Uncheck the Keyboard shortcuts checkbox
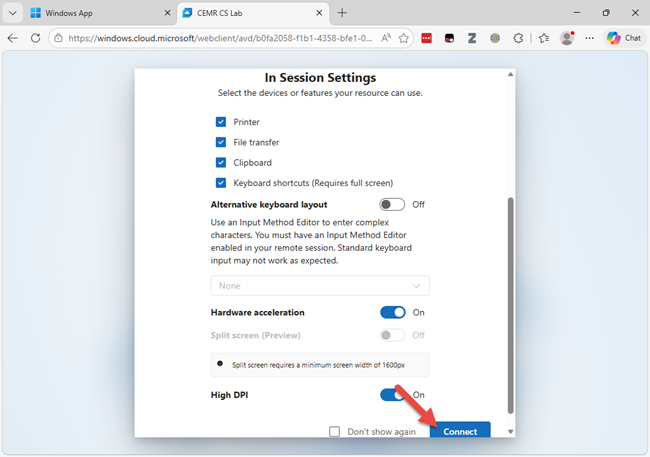This screenshot has height=457, width=650. [x=221, y=183]
